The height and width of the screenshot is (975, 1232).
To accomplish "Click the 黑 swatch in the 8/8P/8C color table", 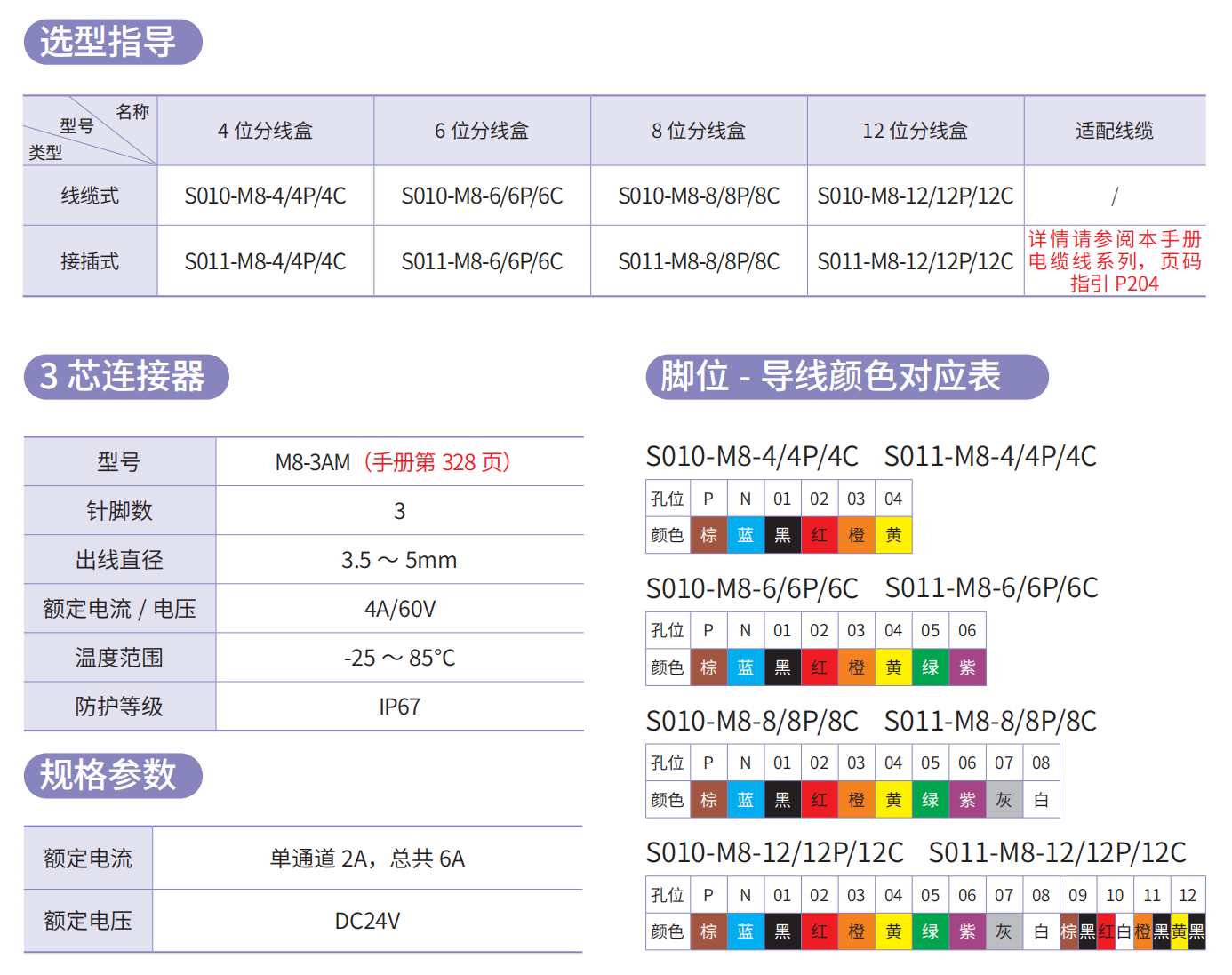I will point(782,800).
